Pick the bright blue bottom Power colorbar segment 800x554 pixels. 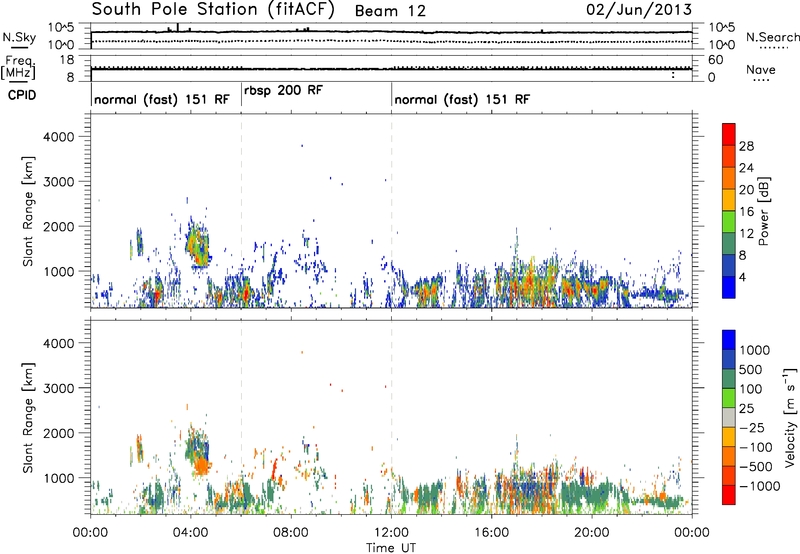[x=729, y=287]
